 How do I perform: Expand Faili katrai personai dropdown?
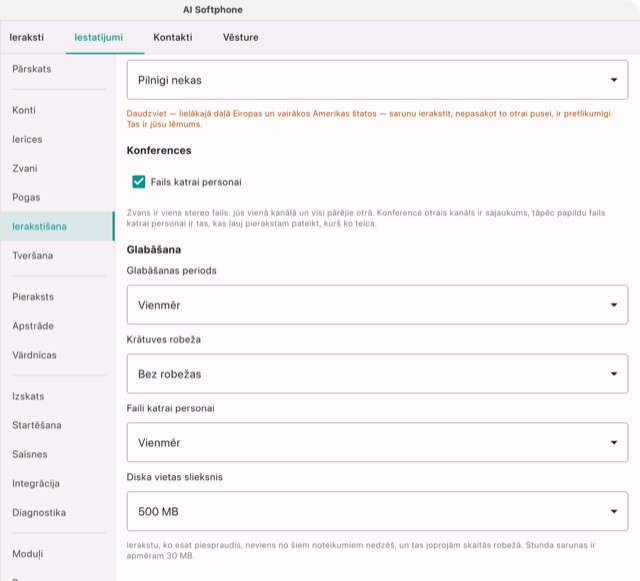(x=377, y=442)
